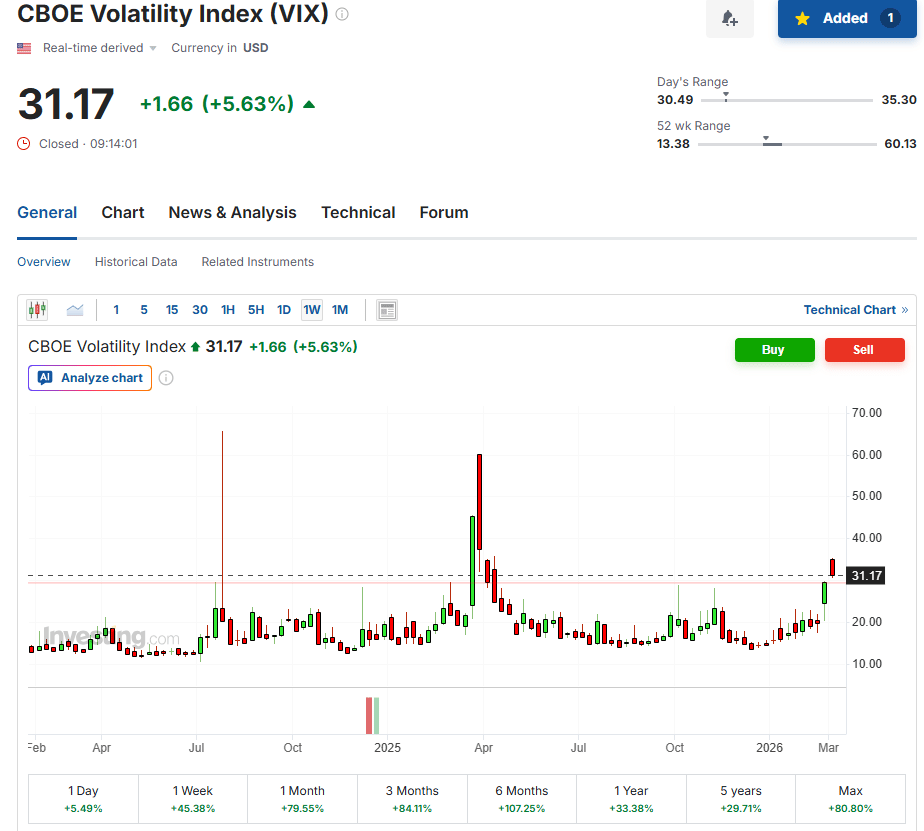
Task: Select the 1M interval
Action: coord(340,310)
